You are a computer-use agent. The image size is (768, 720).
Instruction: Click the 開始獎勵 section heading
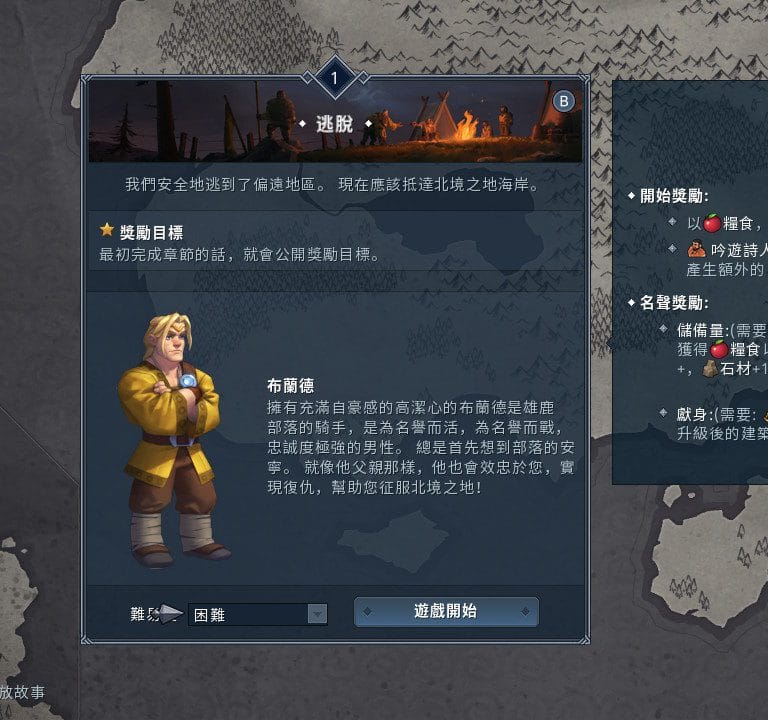(674, 196)
